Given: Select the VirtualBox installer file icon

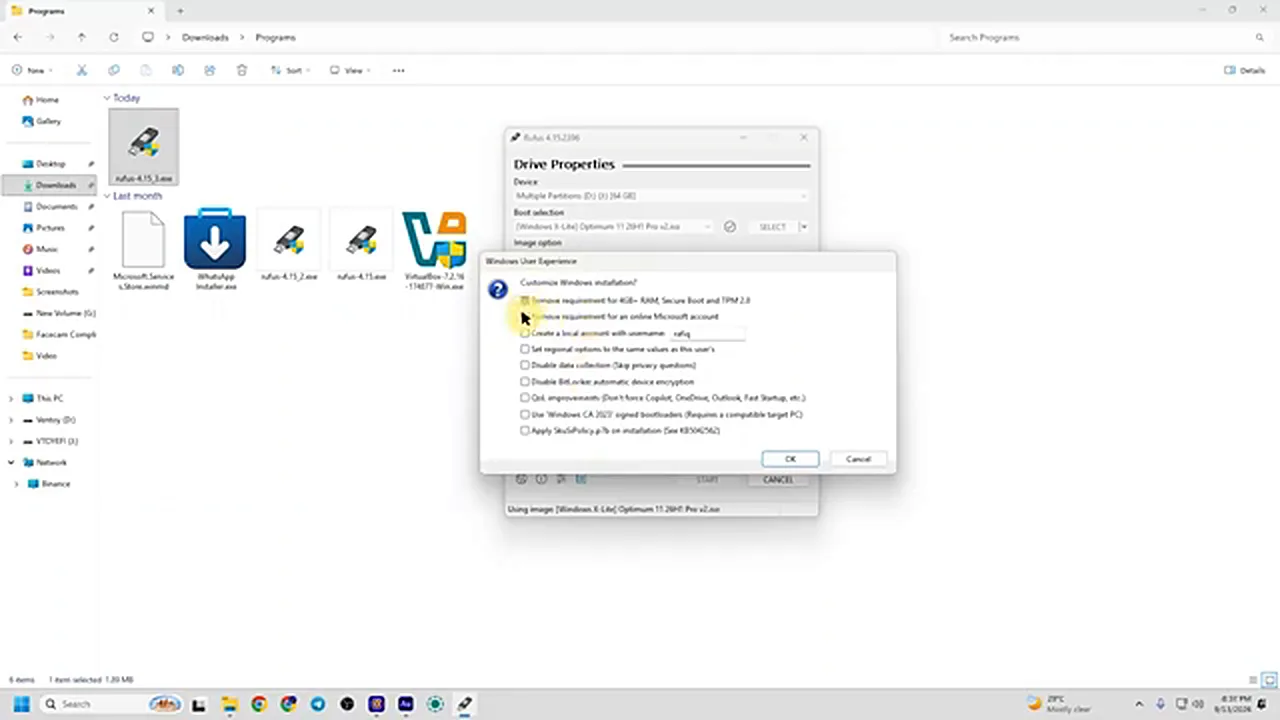Looking at the screenshot, I should [x=435, y=250].
